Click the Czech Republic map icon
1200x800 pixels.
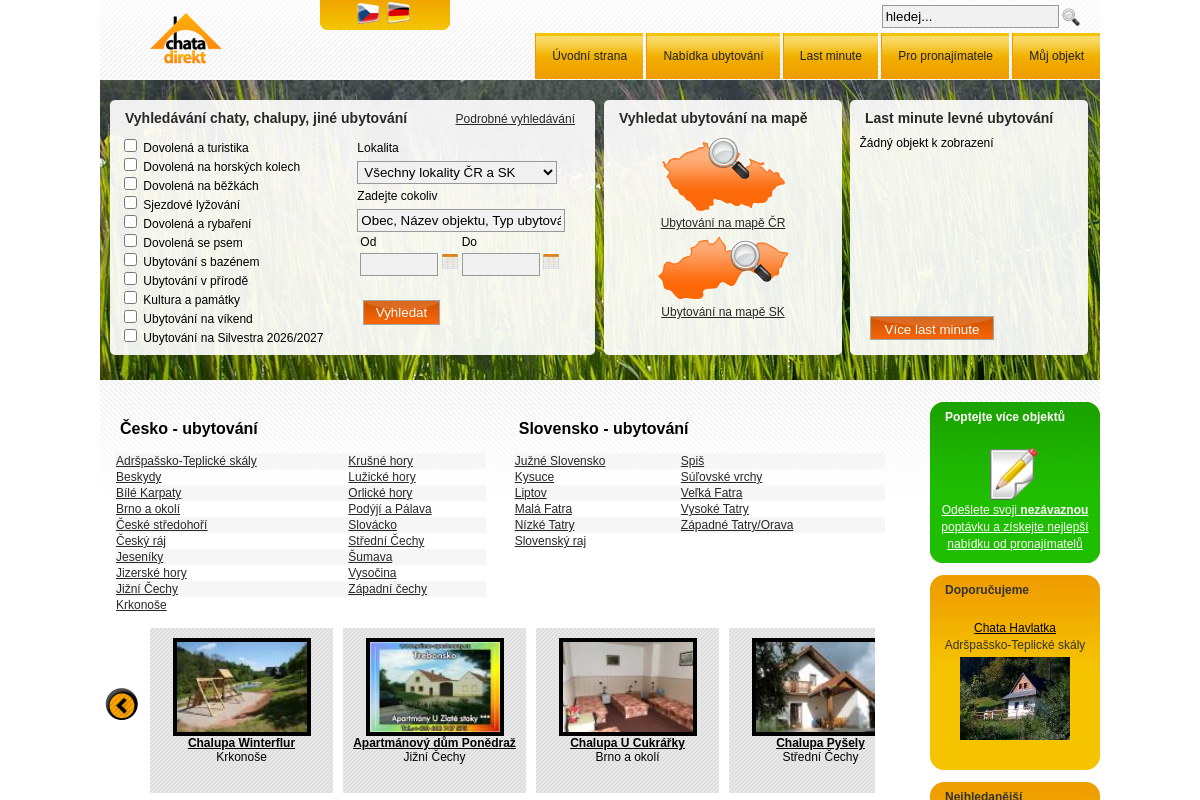click(723, 176)
